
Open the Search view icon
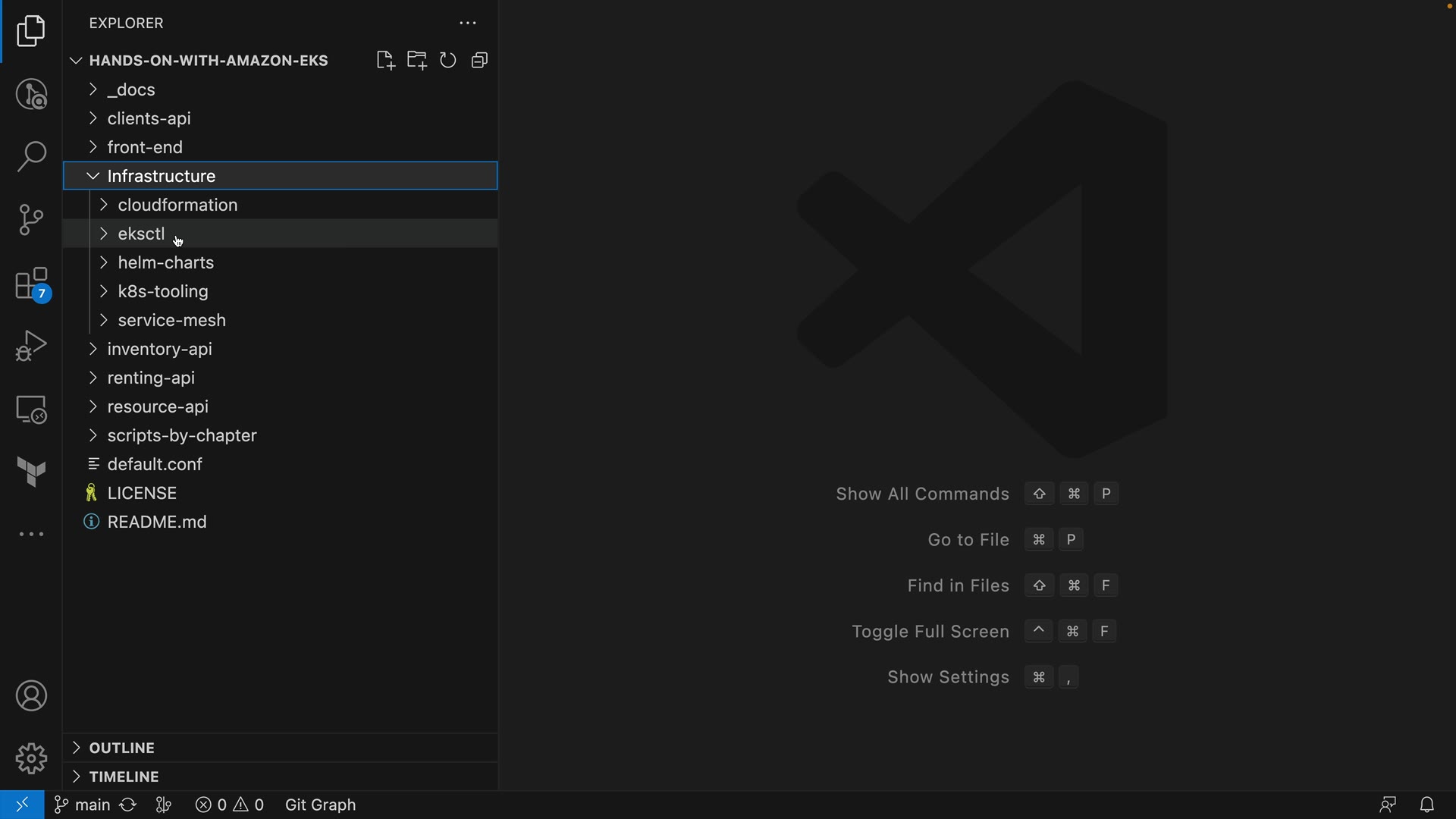pyautogui.click(x=31, y=157)
